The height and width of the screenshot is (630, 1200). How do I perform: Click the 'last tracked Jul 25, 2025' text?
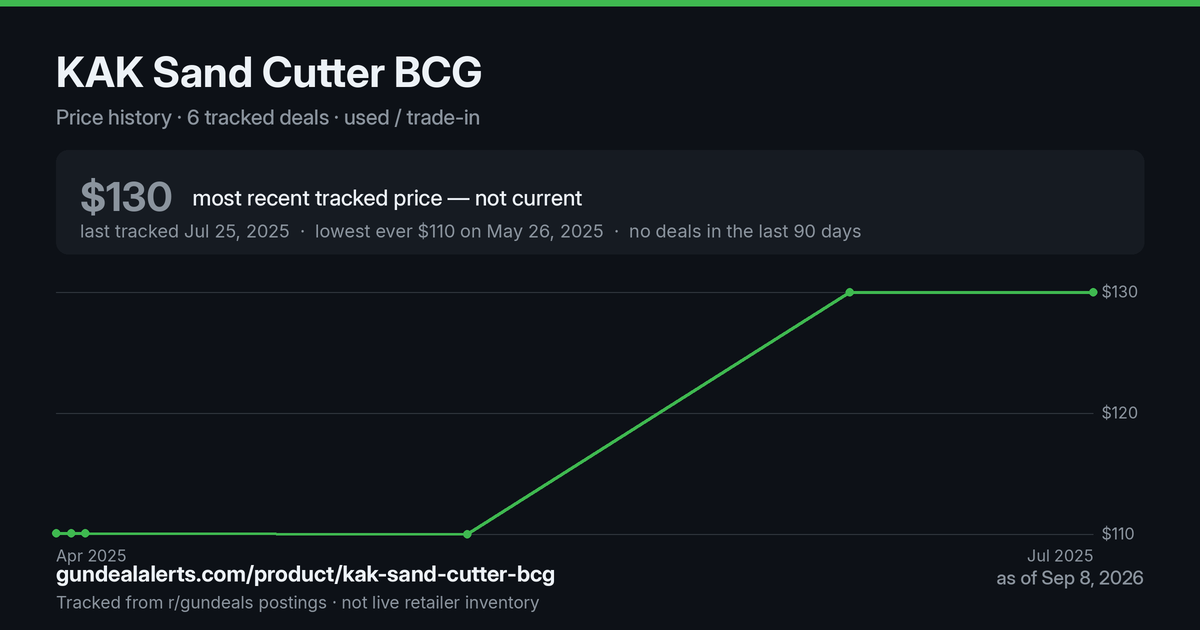click(x=185, y=231)
